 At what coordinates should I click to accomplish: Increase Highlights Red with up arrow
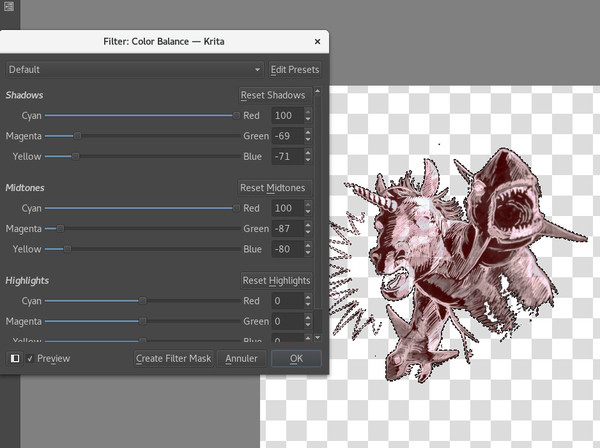[x=308, y=297]
